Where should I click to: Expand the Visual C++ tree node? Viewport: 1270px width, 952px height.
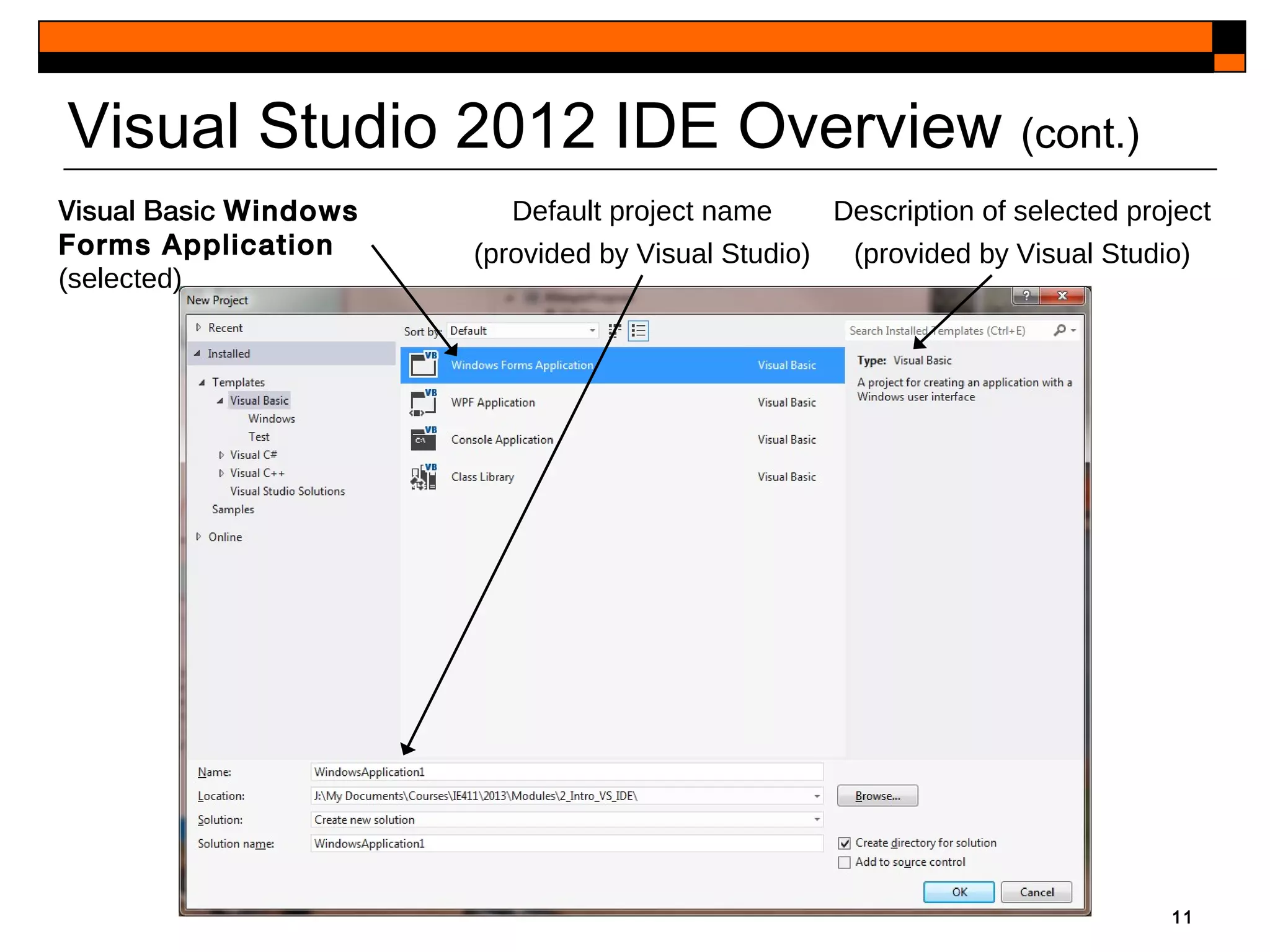coord(221,473)
